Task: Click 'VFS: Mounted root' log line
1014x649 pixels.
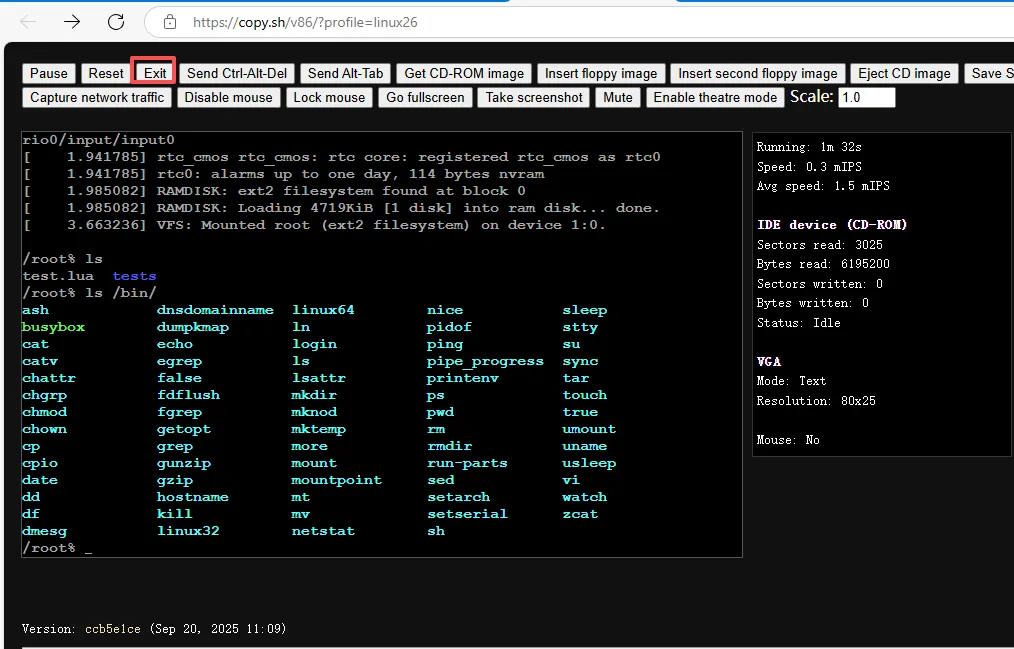Action: click(314, 225)
